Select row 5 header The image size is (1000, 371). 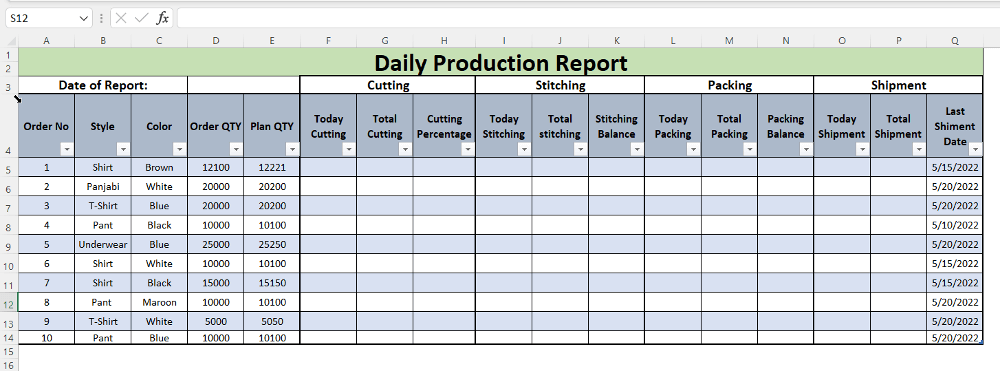9,168
